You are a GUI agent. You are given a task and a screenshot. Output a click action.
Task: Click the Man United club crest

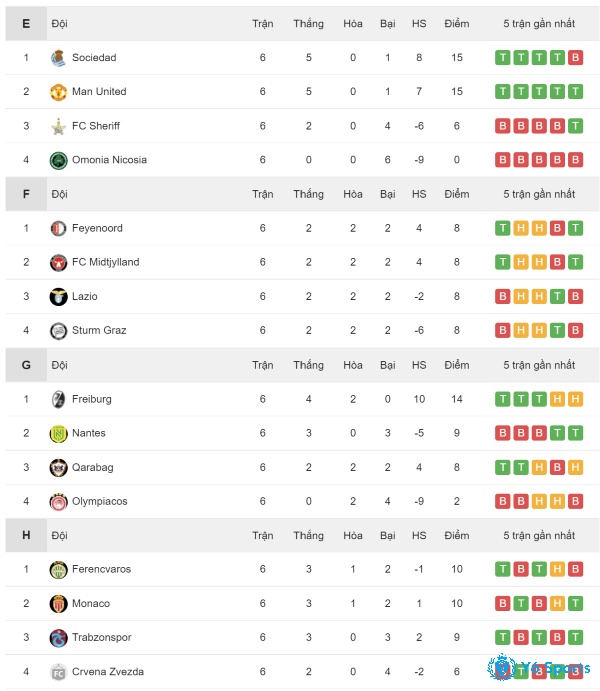pyautogui.click(x=58, y=92)
